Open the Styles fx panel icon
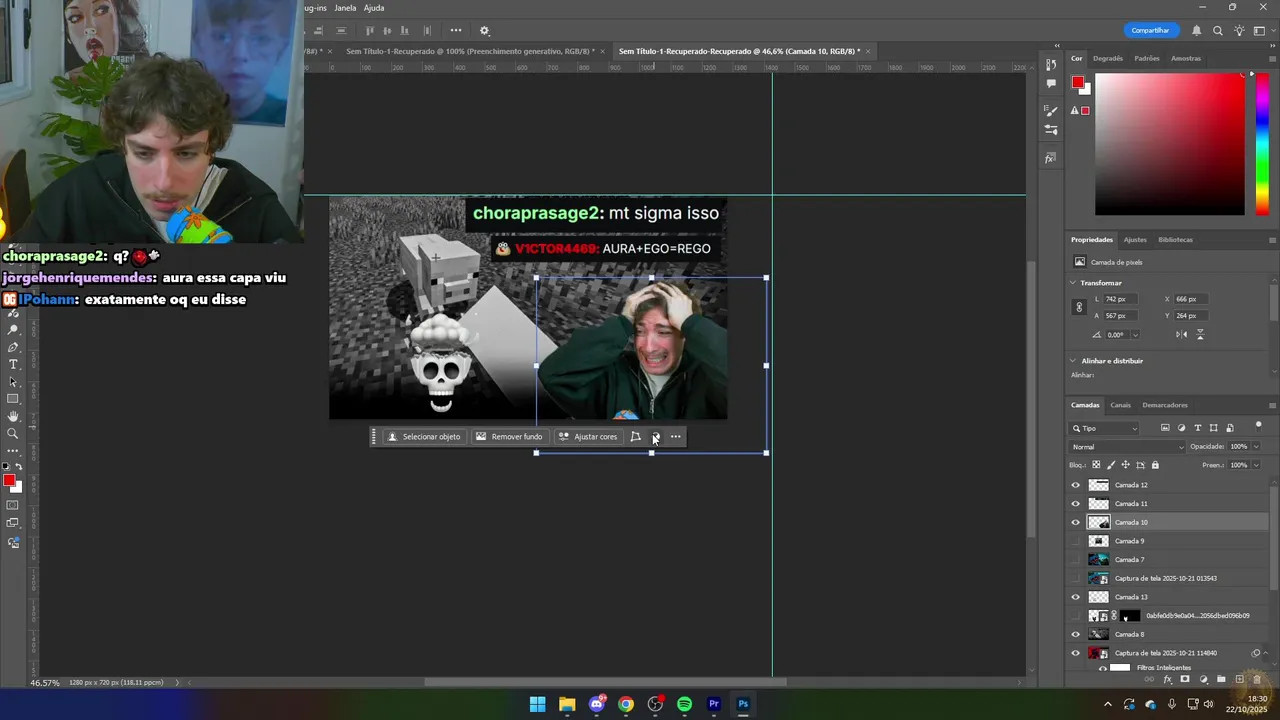 (1050, 158)
